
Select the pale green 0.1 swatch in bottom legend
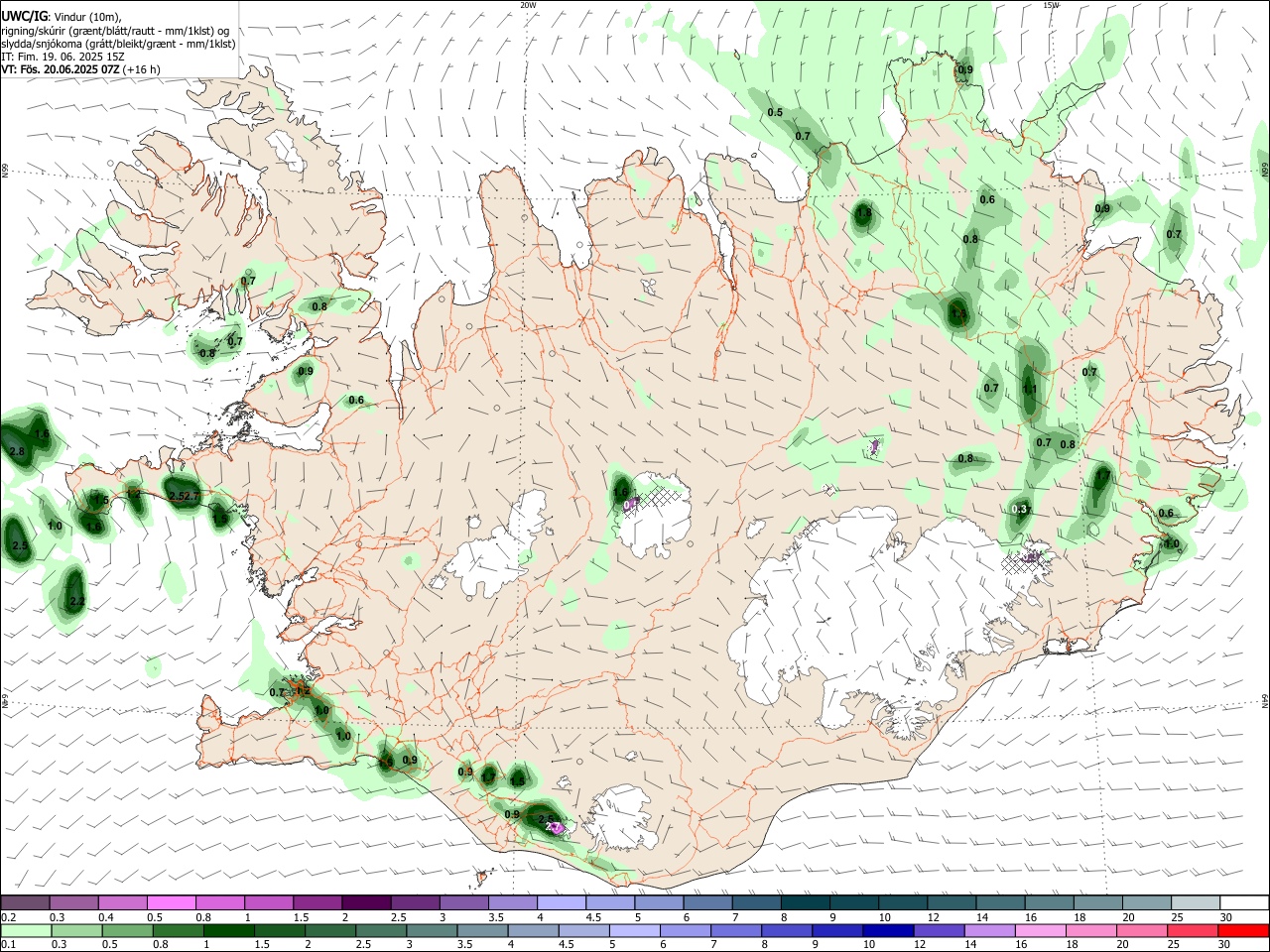pos(26,930)
